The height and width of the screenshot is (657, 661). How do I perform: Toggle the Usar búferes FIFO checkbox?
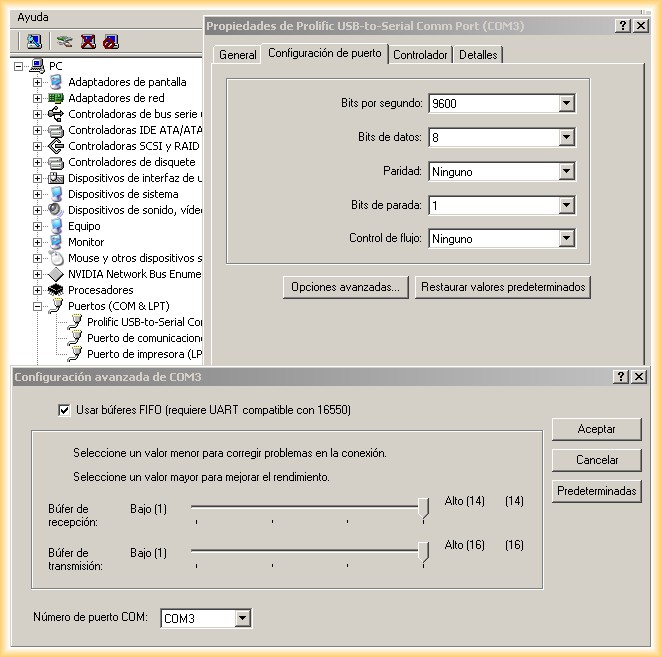pos(65,410)
